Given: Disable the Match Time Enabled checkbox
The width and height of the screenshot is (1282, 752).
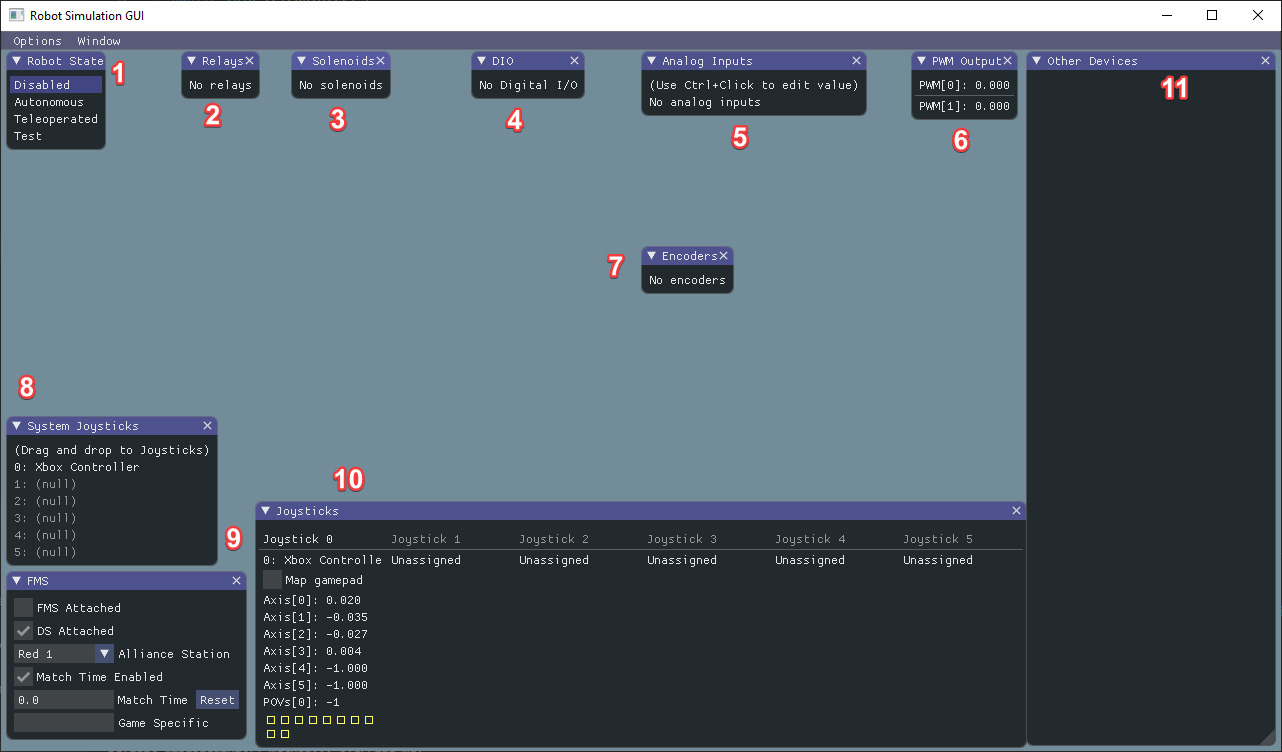Looking at the screenshot, I should click(22, 676).
